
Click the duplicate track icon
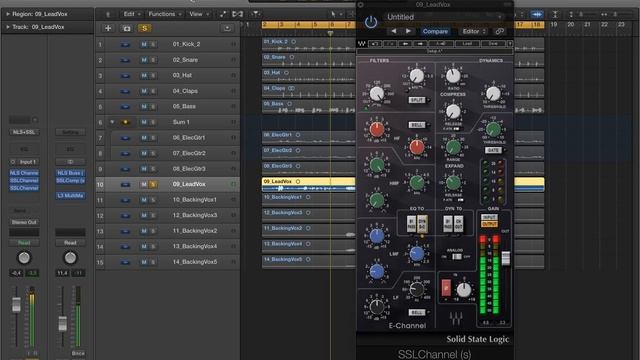coord(127,28)
